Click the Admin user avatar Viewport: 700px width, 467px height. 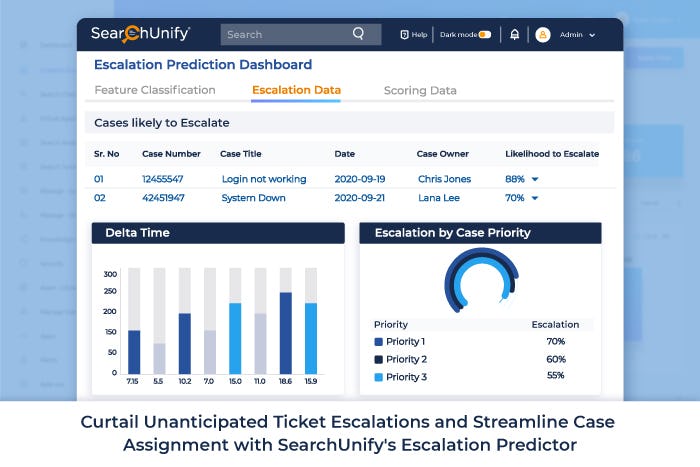tap(543, 34)
